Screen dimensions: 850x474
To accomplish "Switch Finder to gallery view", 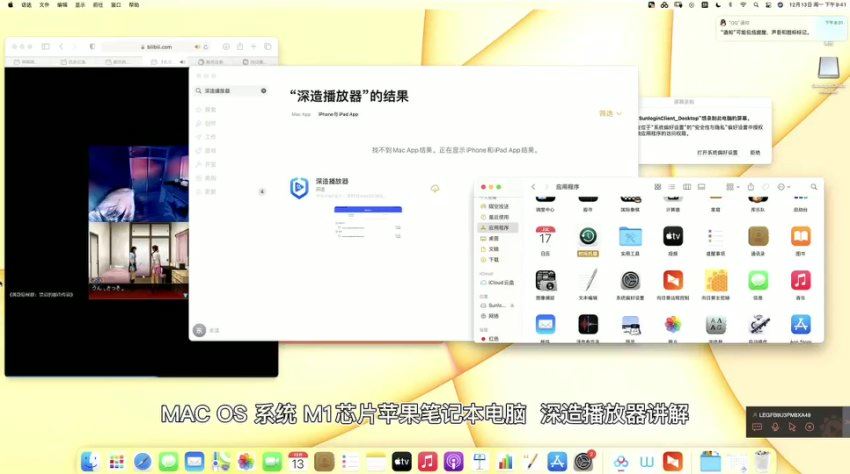I will pyautogui.click(x=701, y=187).
